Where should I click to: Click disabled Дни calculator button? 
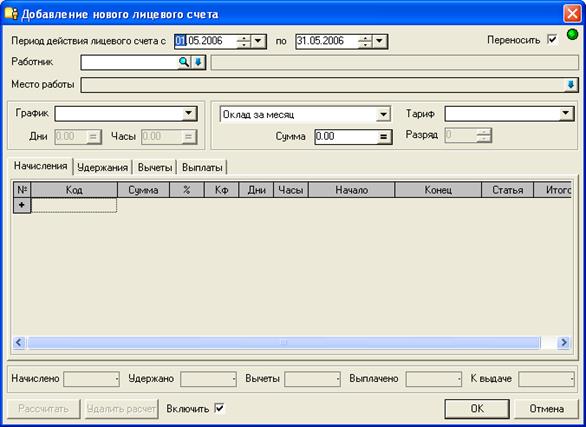click(93, 137)
